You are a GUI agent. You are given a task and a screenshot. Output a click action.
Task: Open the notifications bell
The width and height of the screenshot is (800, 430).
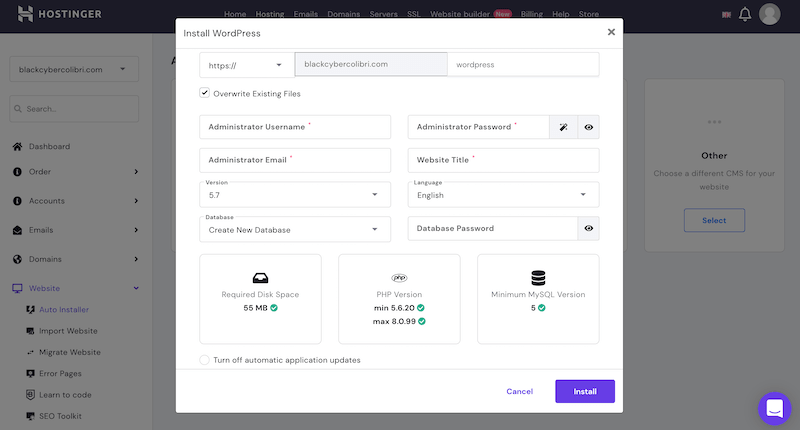tap(745, 14)
